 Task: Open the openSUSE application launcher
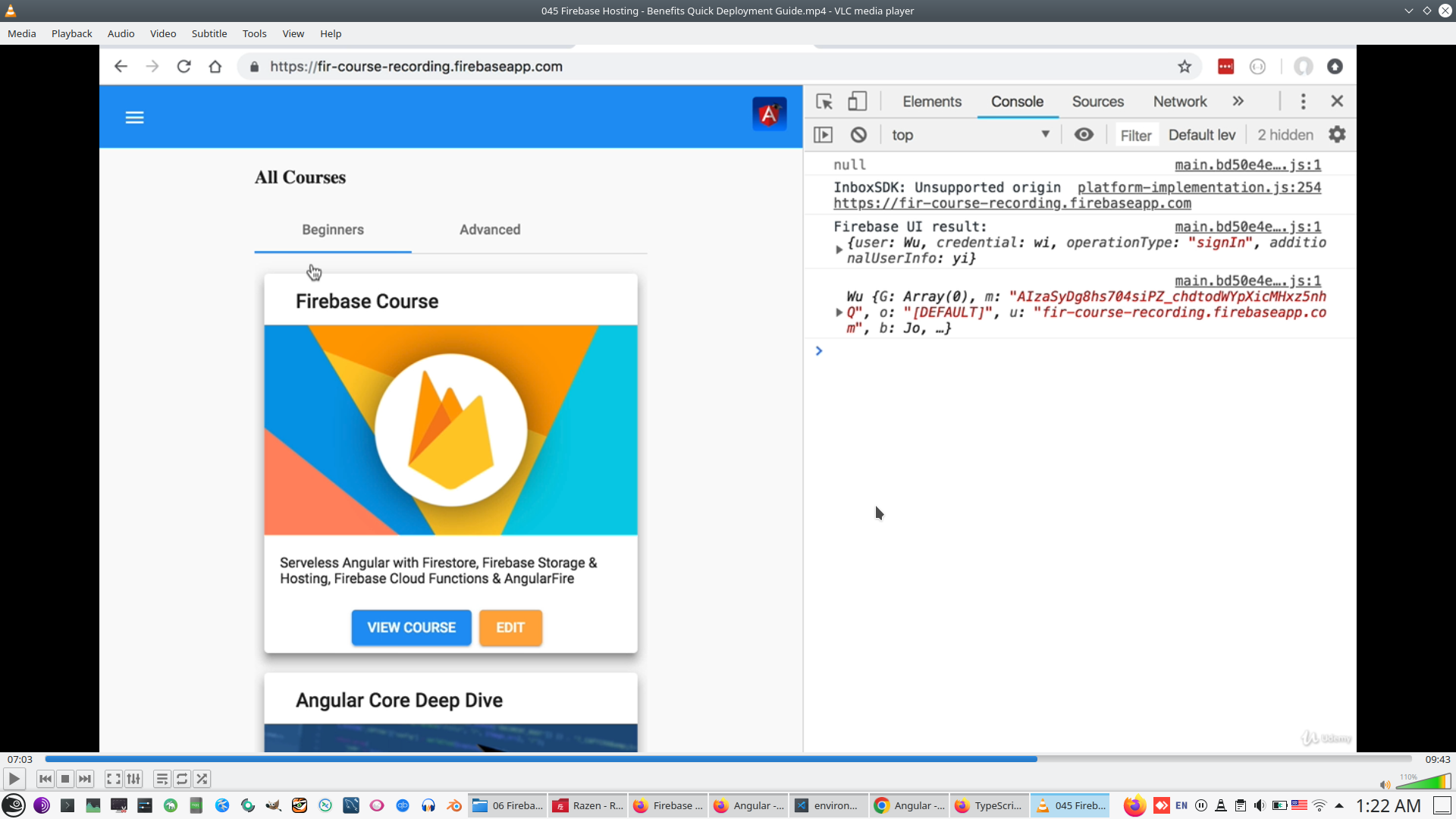tap(14, 805)
